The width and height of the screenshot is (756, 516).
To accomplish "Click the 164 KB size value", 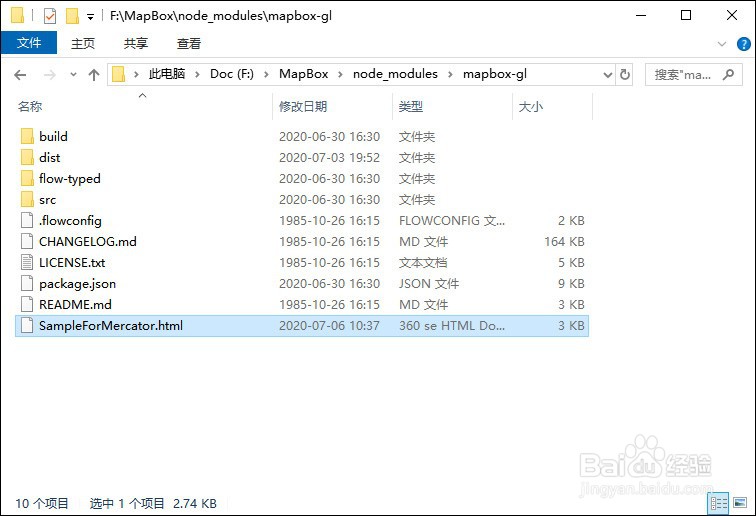I will click(564, 242).
